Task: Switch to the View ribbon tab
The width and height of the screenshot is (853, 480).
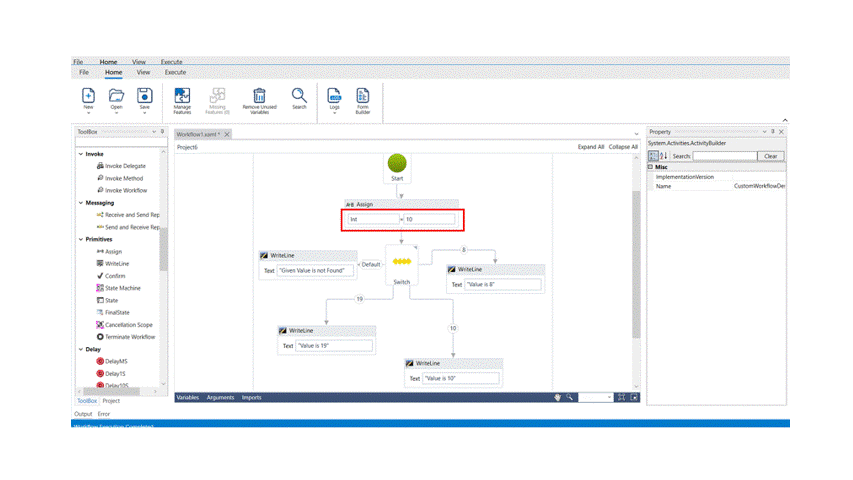Action: 143,72
